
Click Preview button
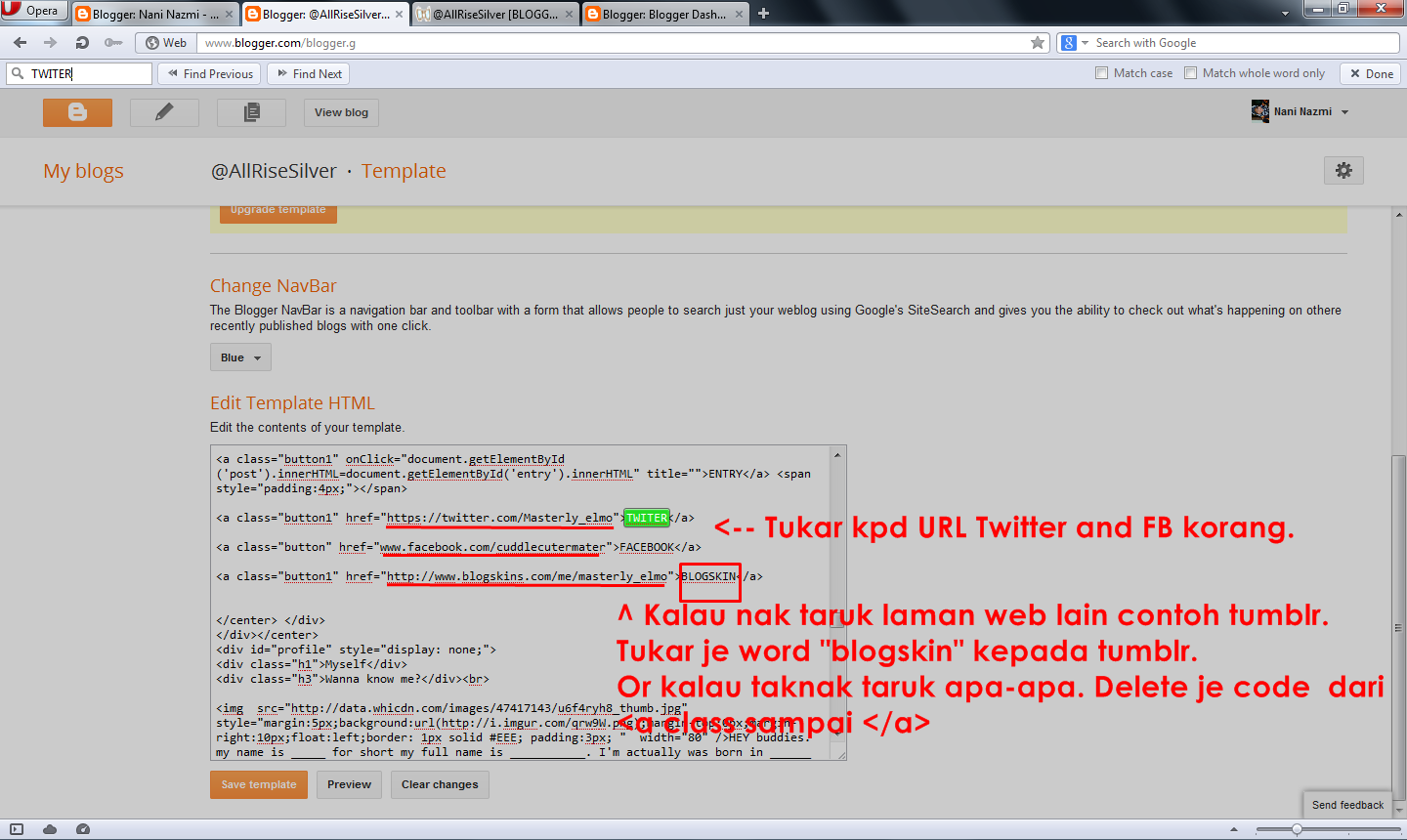point(349,784)
